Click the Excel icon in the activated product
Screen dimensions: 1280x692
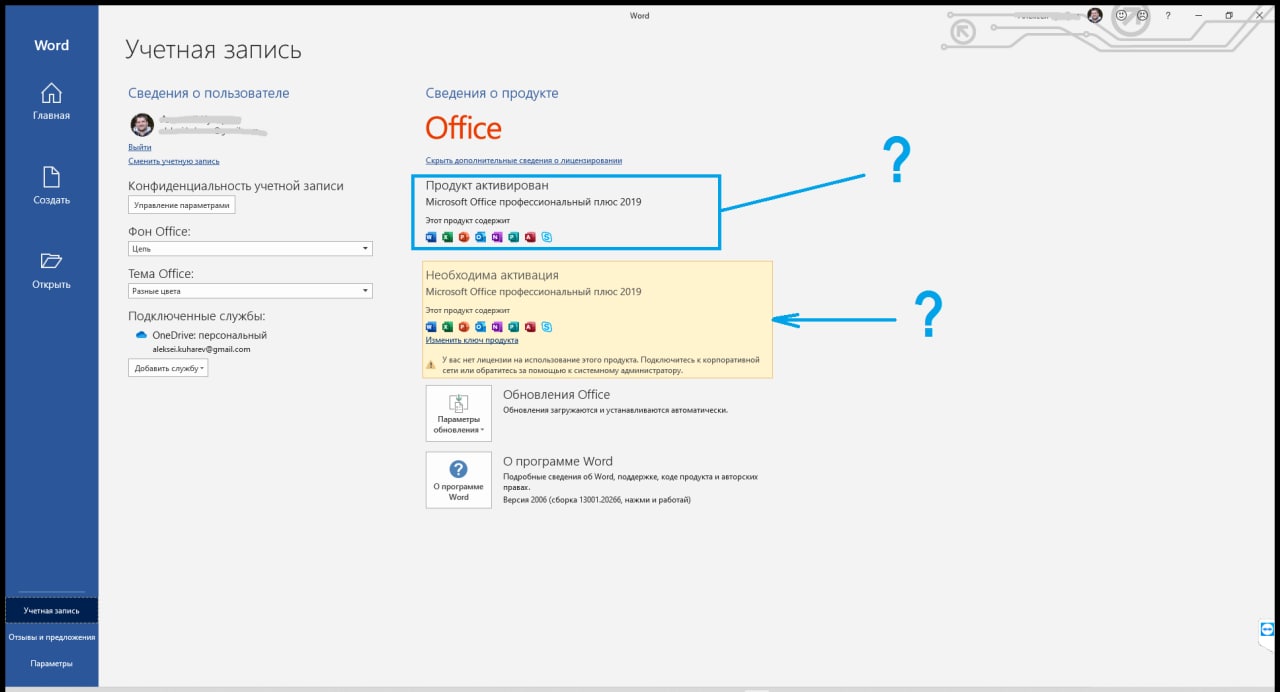[448, 237]
